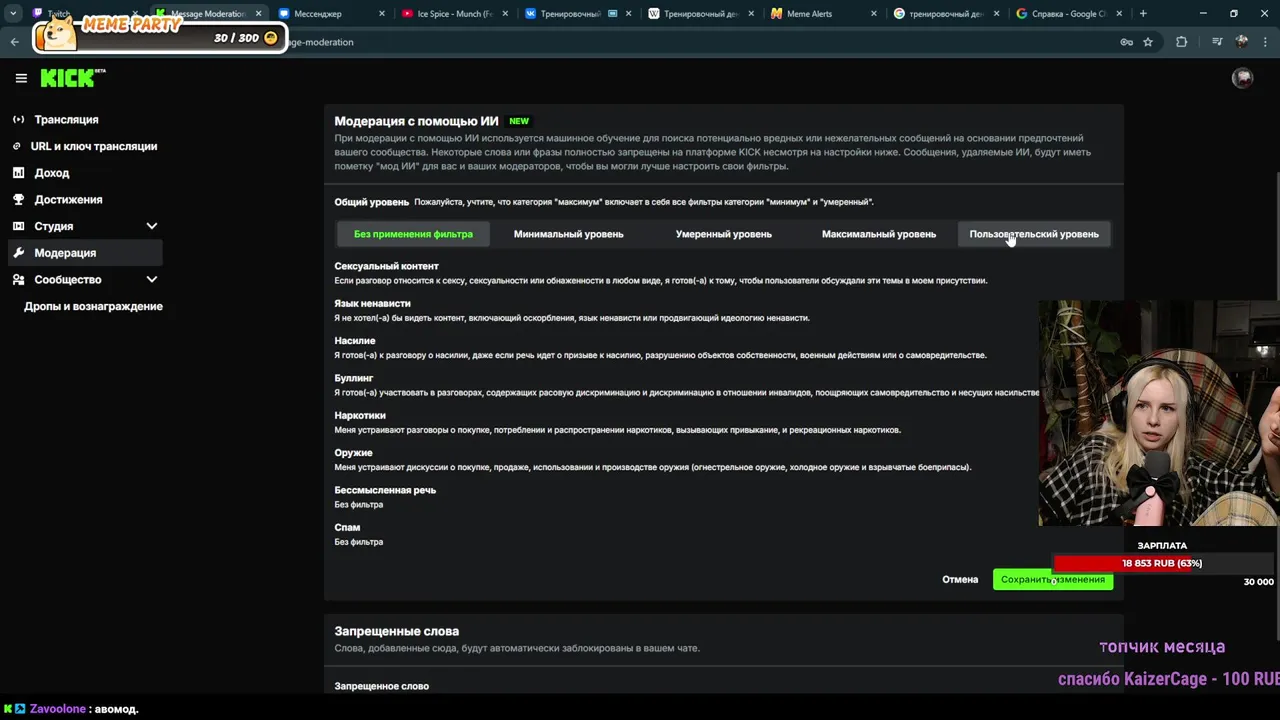Close the Мессенджер tab
The height and width of the screenshot is (720, 1280).
tap(383, 14)
